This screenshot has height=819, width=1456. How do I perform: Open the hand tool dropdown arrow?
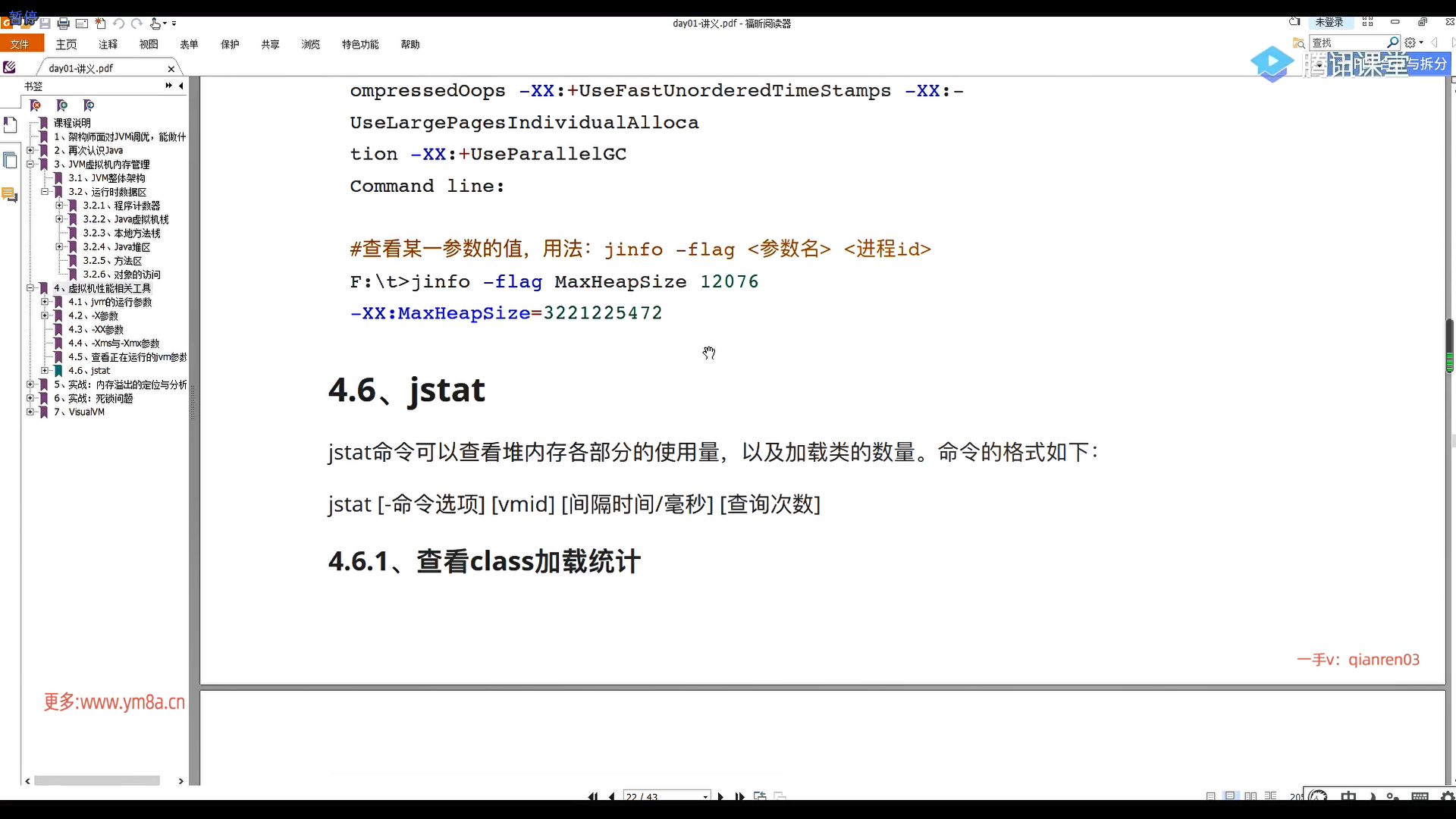tap(165, 24)
